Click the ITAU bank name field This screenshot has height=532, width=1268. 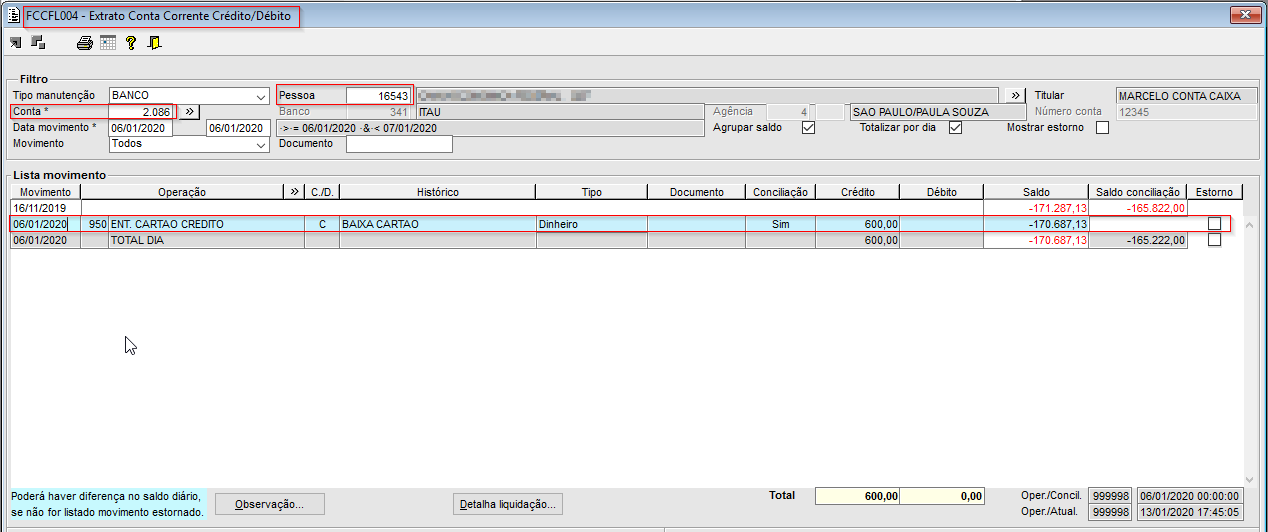point(560,112)
